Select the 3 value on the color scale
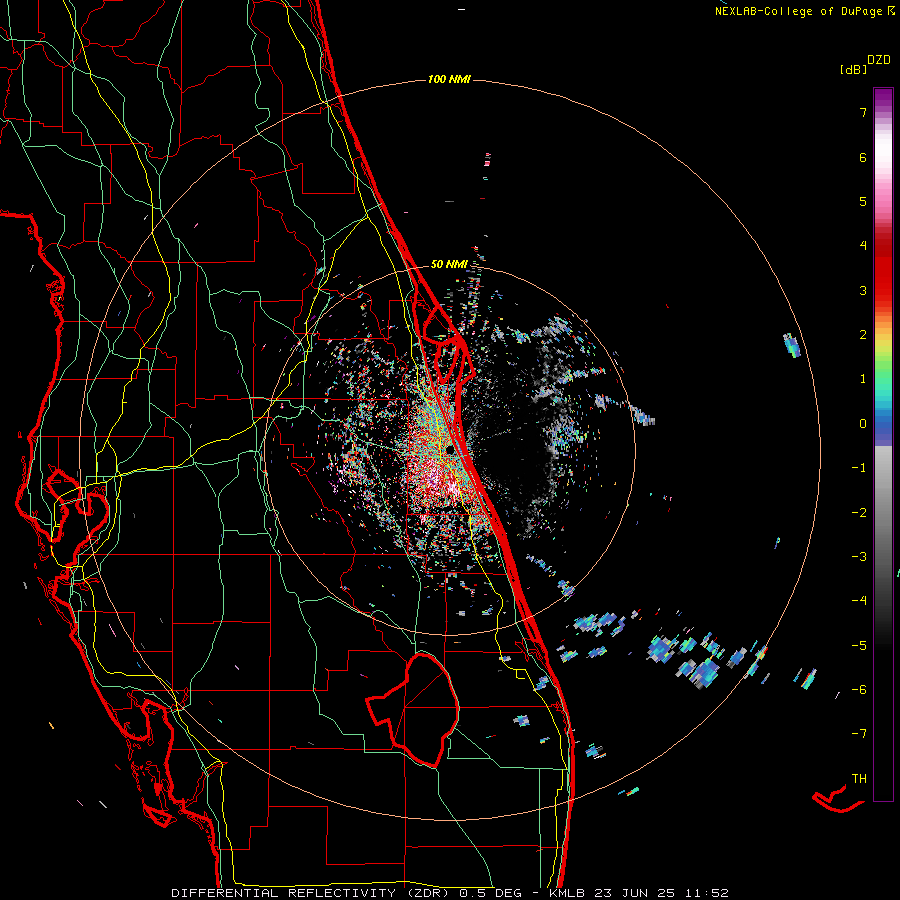Image resolution: width=900 pixels, height=900 pixels. pos(863,290)
